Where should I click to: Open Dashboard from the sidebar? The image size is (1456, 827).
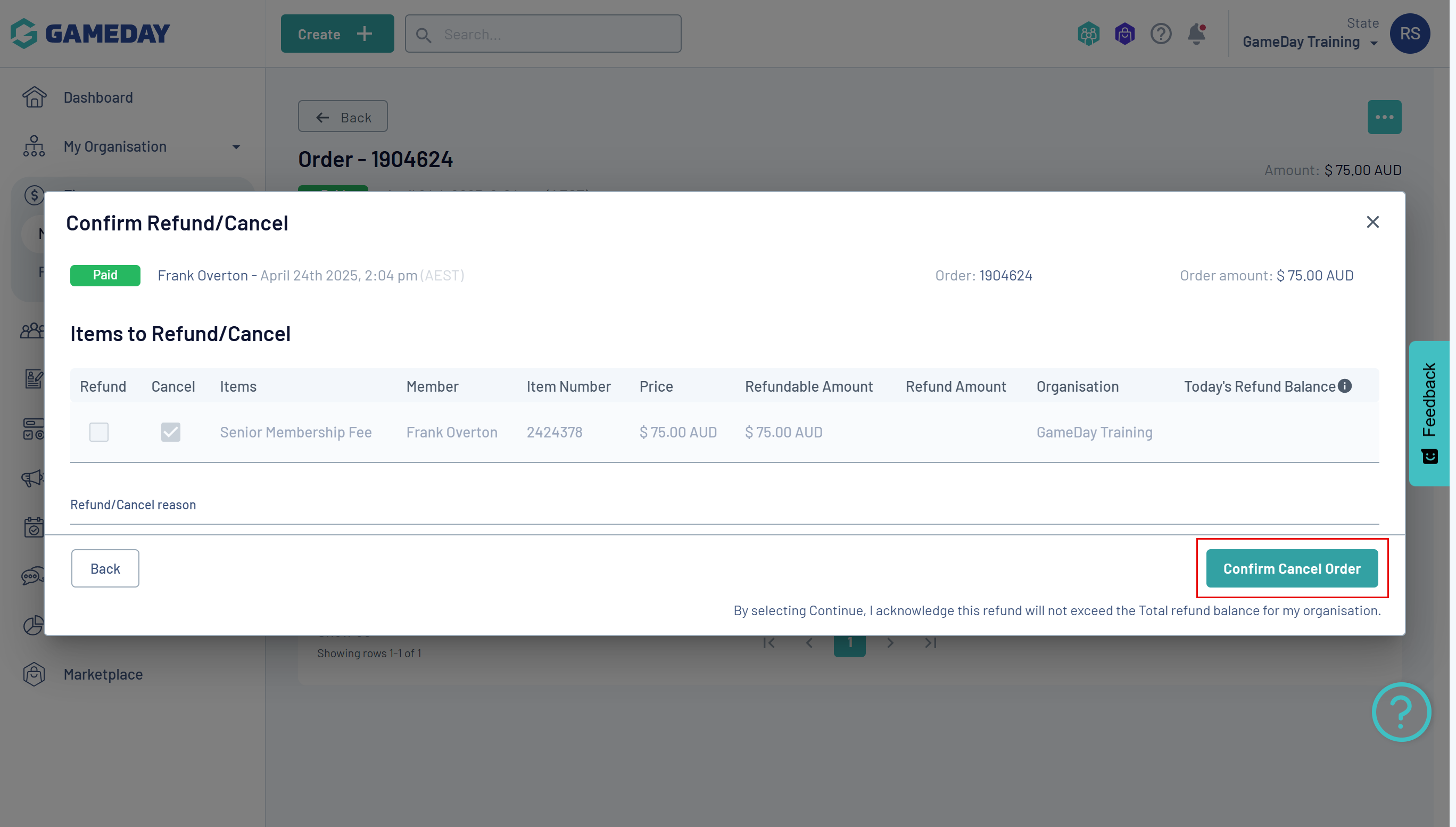pyautogui.click(x=98, y=97)
